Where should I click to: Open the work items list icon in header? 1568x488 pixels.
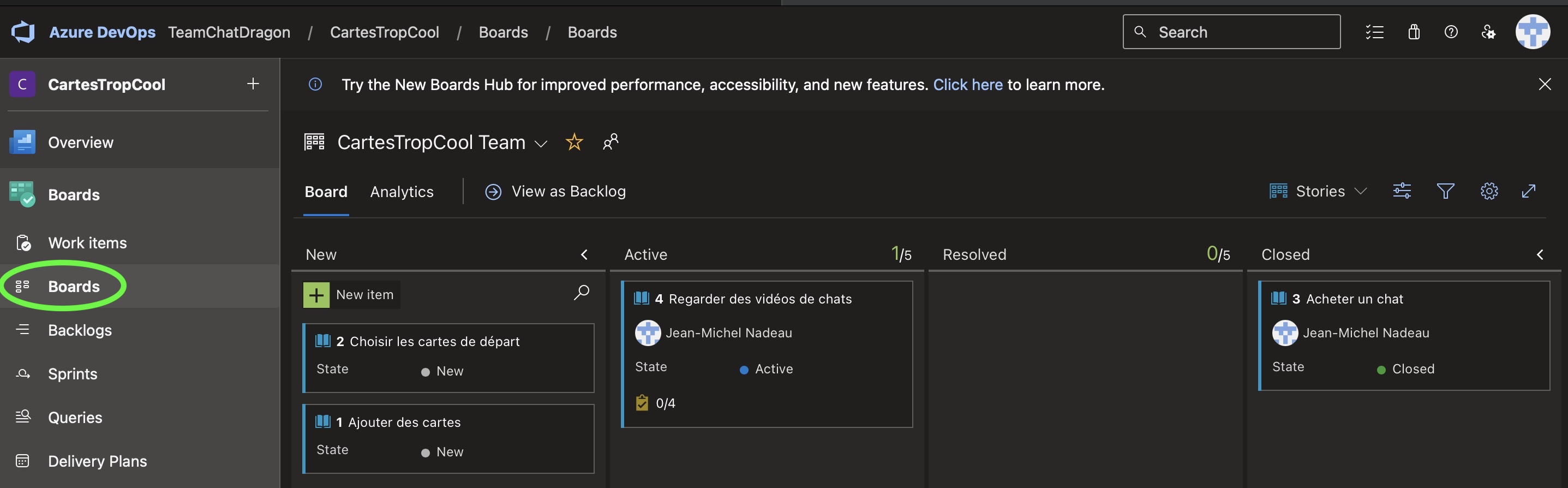pyautogui.click(x=1374, y=32)
